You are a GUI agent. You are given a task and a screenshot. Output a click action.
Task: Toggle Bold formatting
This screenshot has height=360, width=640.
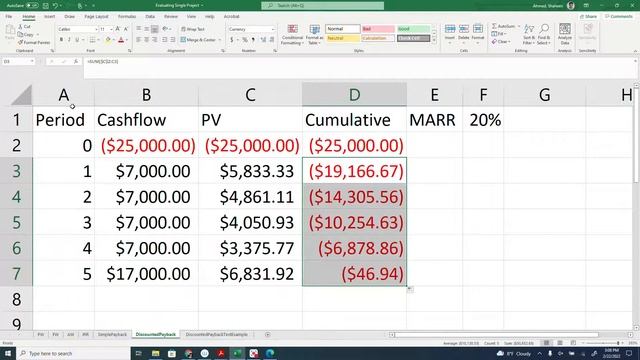(61, 40)
